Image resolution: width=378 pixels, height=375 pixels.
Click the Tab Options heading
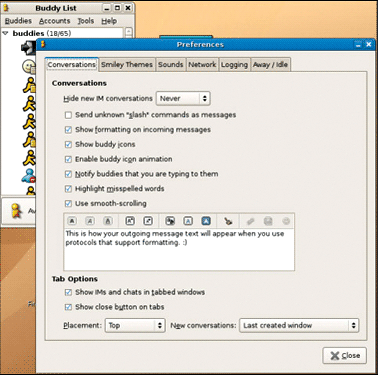tap(75, 279)
